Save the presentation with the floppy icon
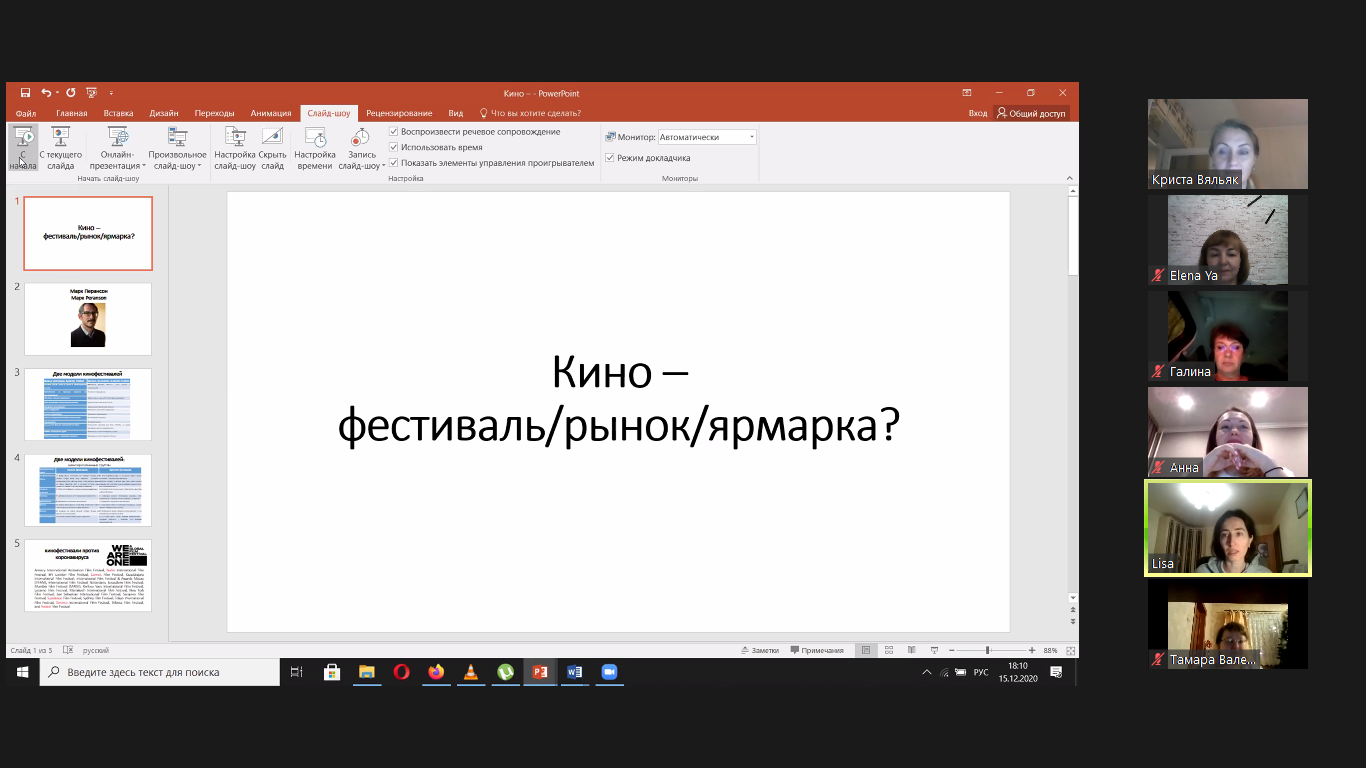The image size is (1366, 768). [26, 93]
